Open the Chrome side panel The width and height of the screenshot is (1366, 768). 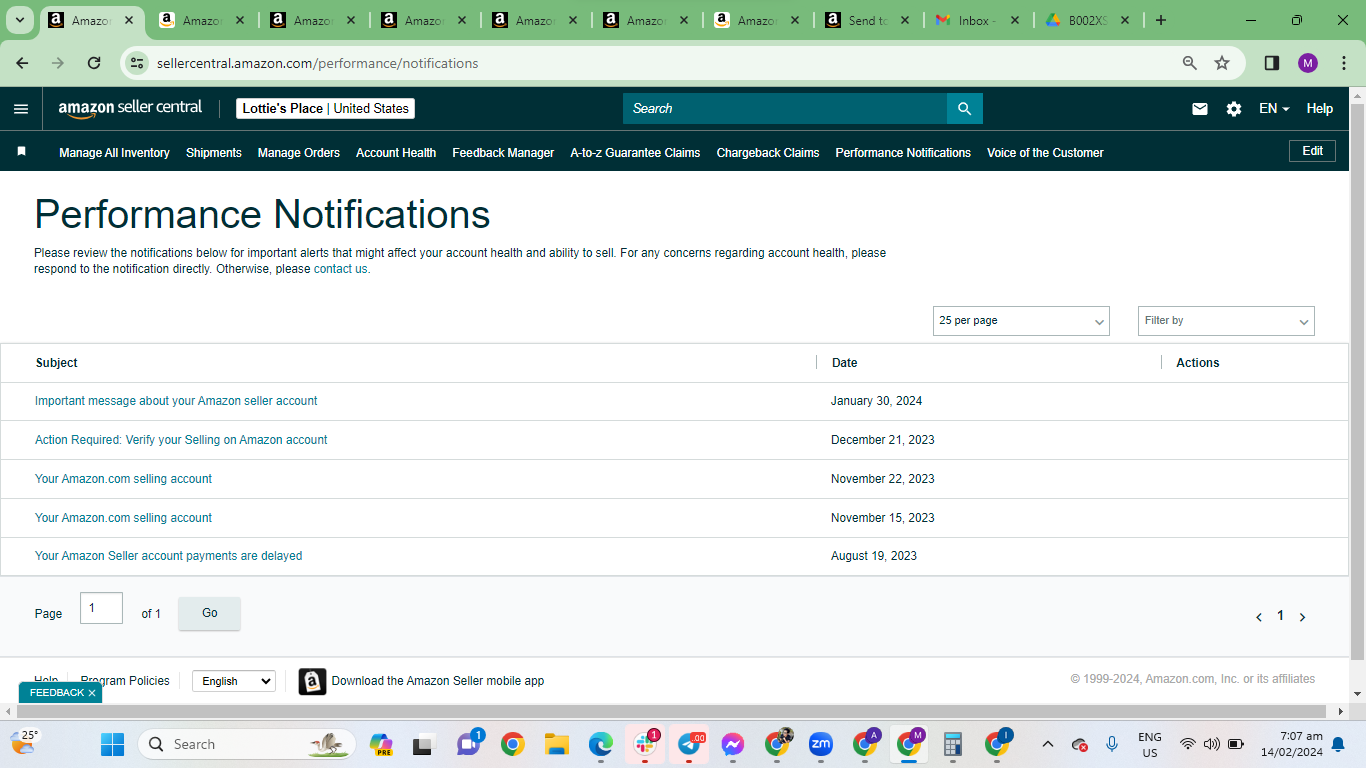click(1272, 63)
